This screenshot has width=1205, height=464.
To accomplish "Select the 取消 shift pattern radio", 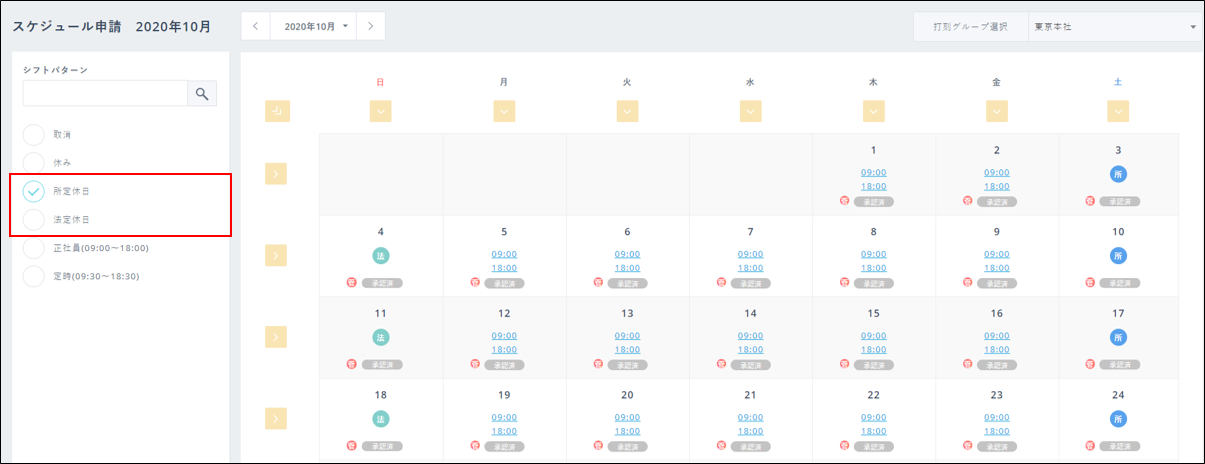I will coord(34,134).
